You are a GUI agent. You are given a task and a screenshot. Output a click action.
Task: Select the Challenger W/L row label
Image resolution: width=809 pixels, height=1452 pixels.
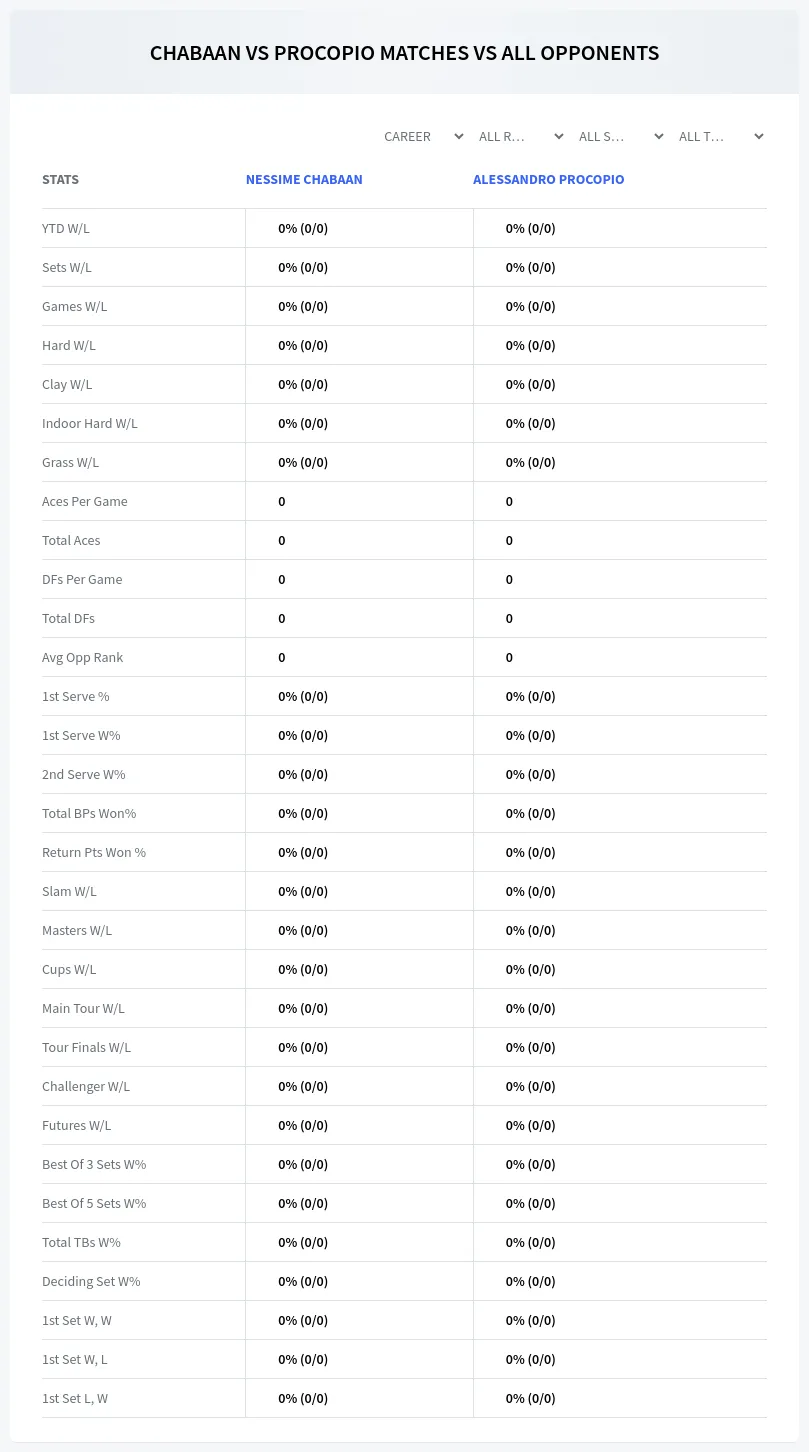(86, 1086)
